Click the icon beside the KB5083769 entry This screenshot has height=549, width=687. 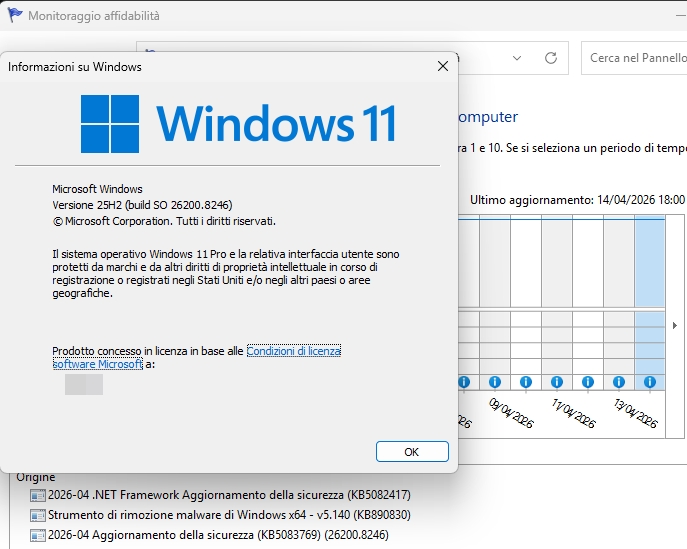click(38, 535)
